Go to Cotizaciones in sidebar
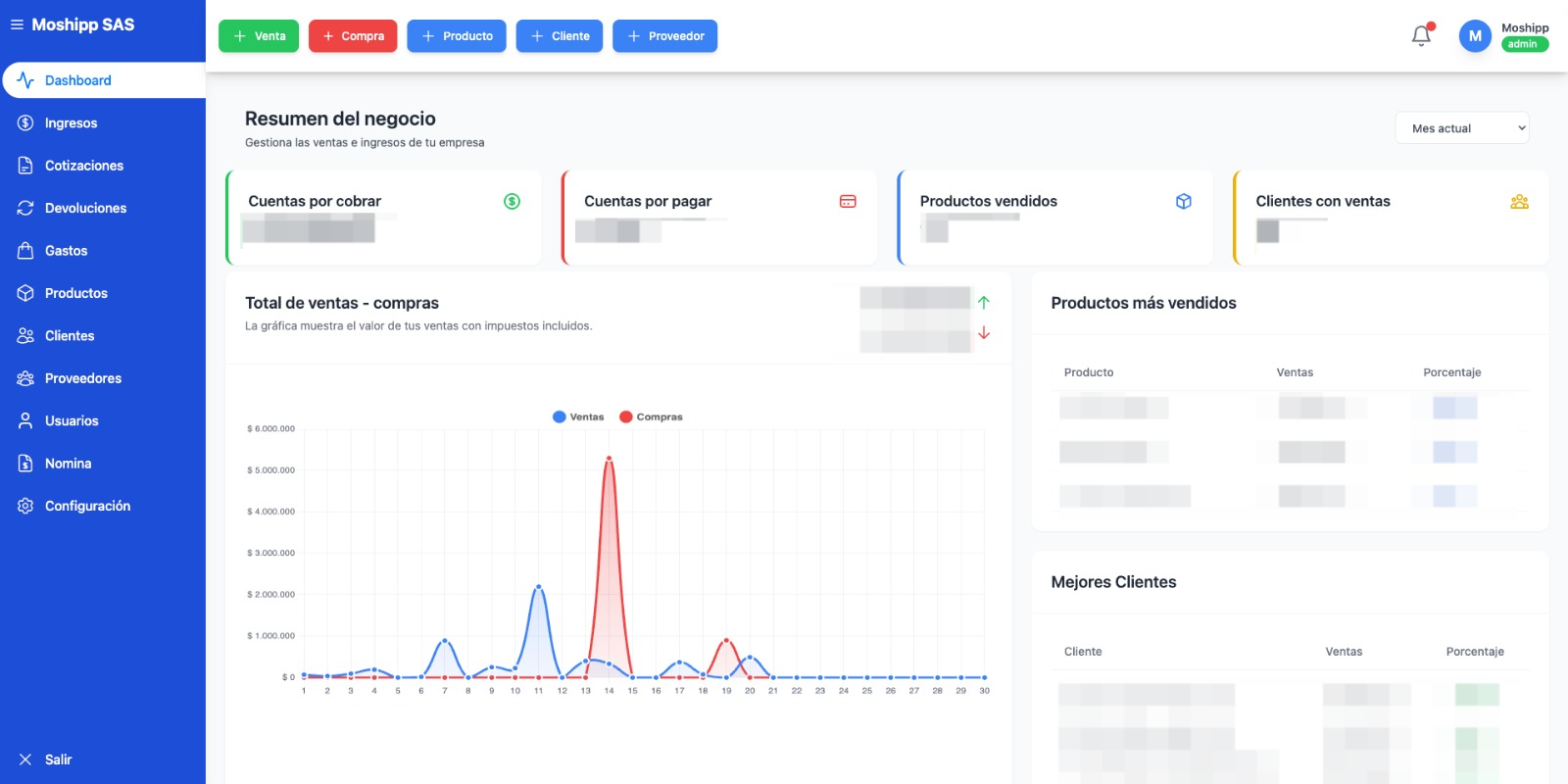Viewport: 1568px width, 784px height. [x=83, y=166]
